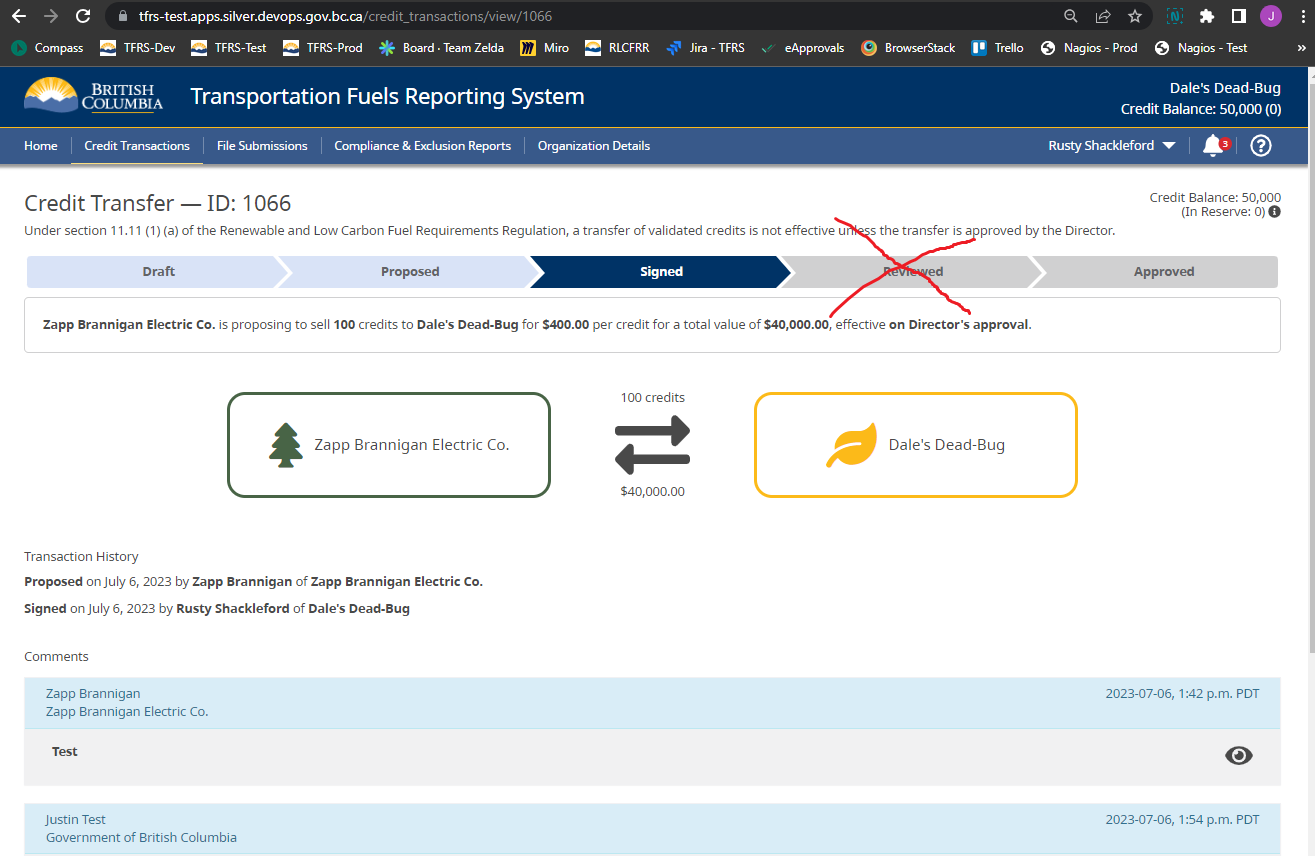Click the extension icon left of puzzle piece

click(x=1175, y=16)
